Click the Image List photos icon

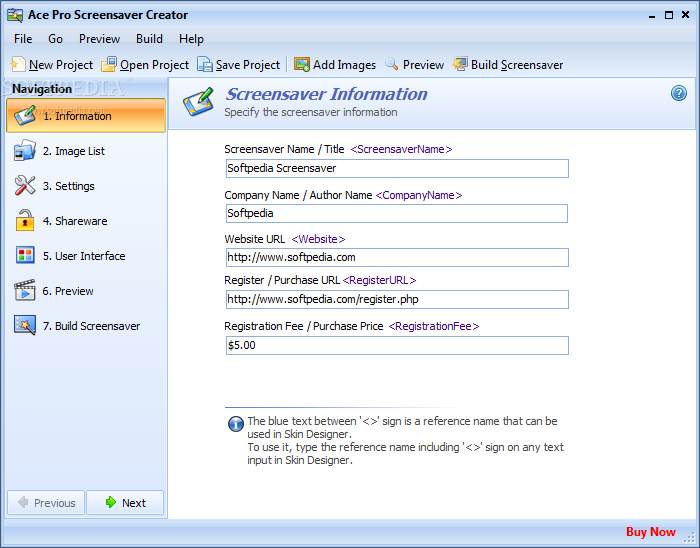(x=25, y=150)
